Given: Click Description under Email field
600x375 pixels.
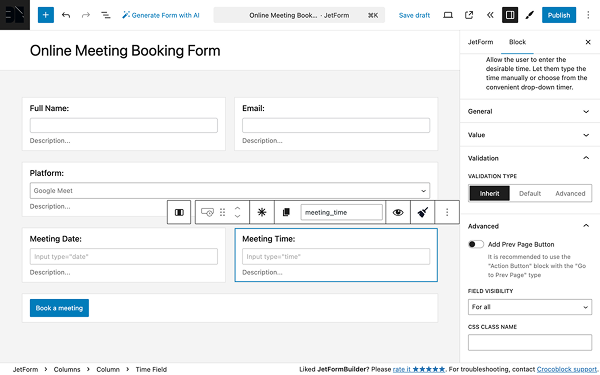Looking at the screenshot, I should (262, 141).
